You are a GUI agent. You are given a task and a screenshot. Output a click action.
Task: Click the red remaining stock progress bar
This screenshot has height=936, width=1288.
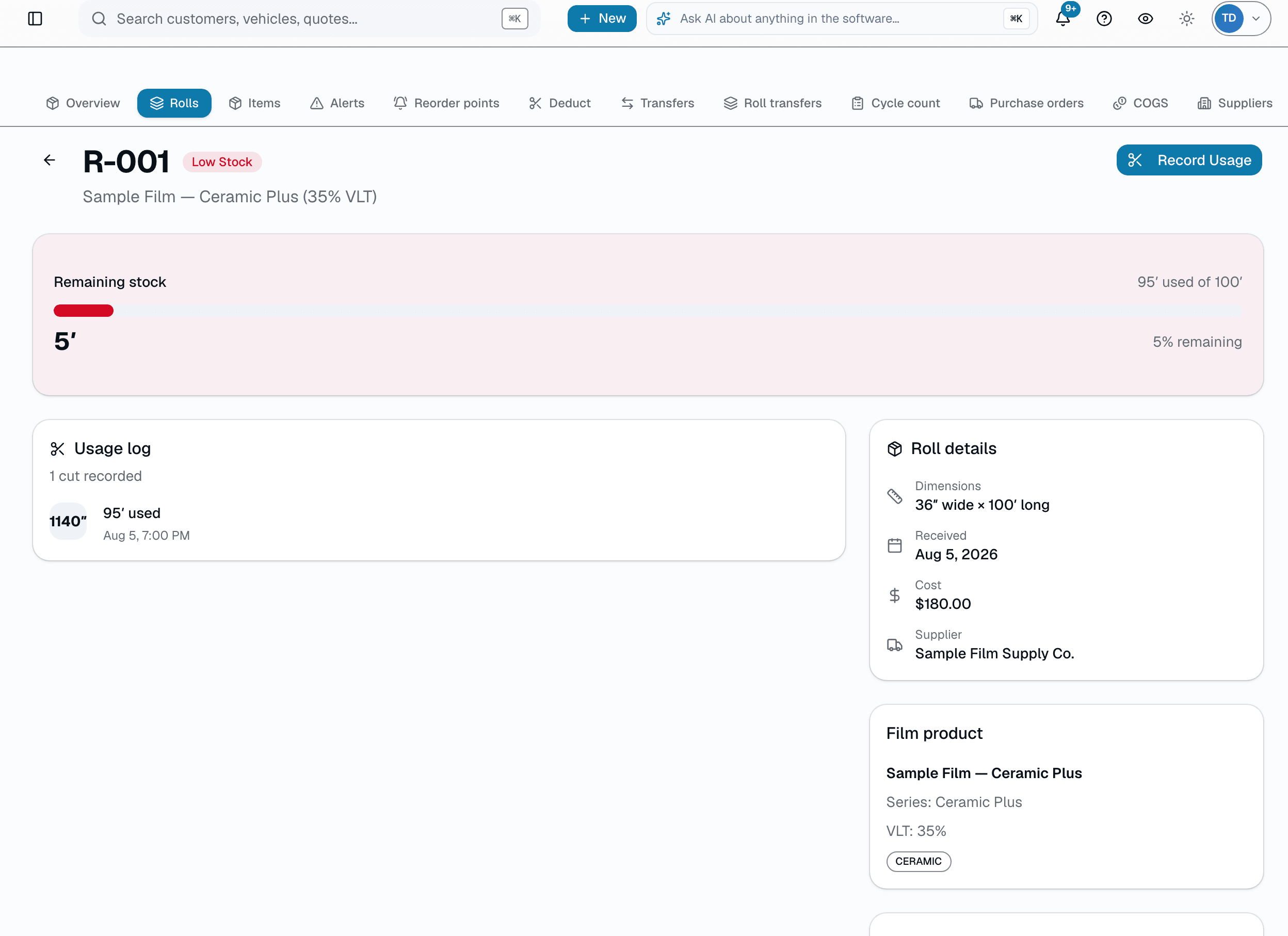tap(84, 311)
